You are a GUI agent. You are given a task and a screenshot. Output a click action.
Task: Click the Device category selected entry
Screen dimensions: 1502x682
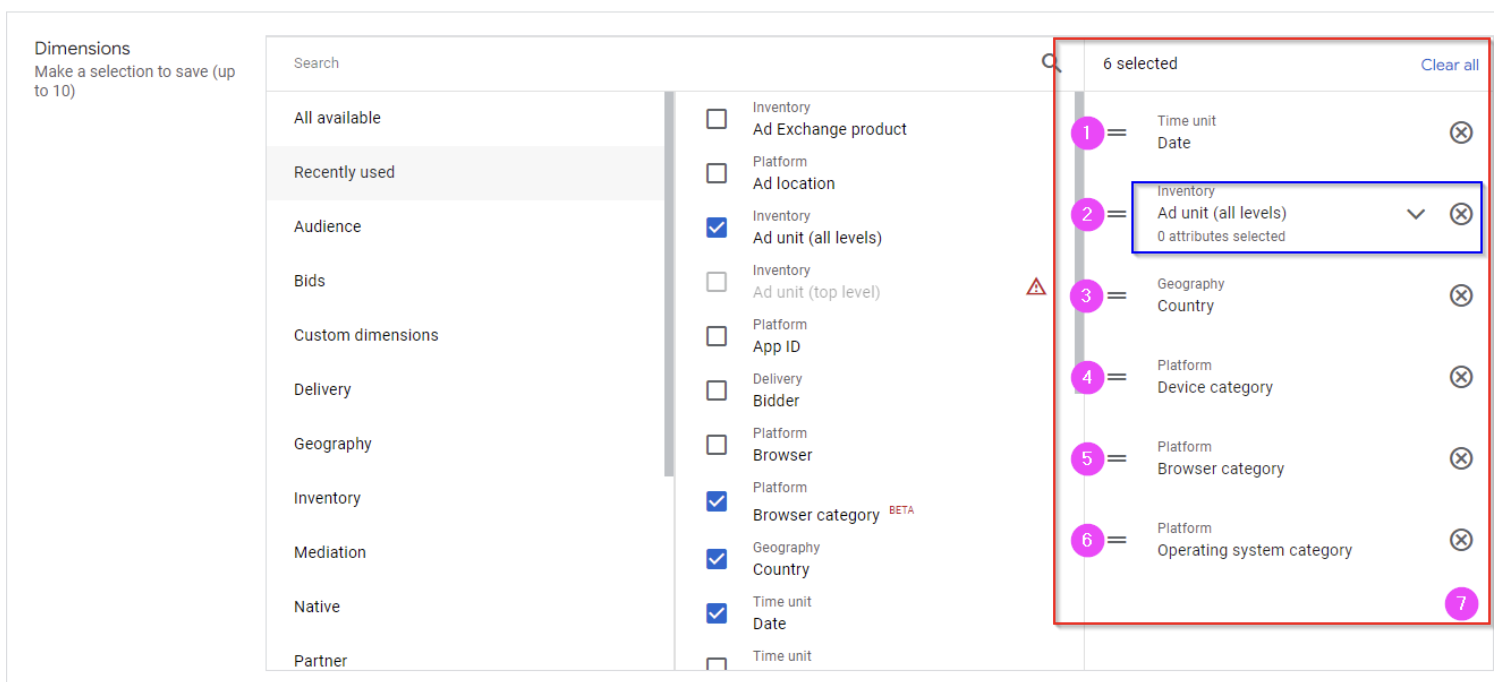point(1215,376)
